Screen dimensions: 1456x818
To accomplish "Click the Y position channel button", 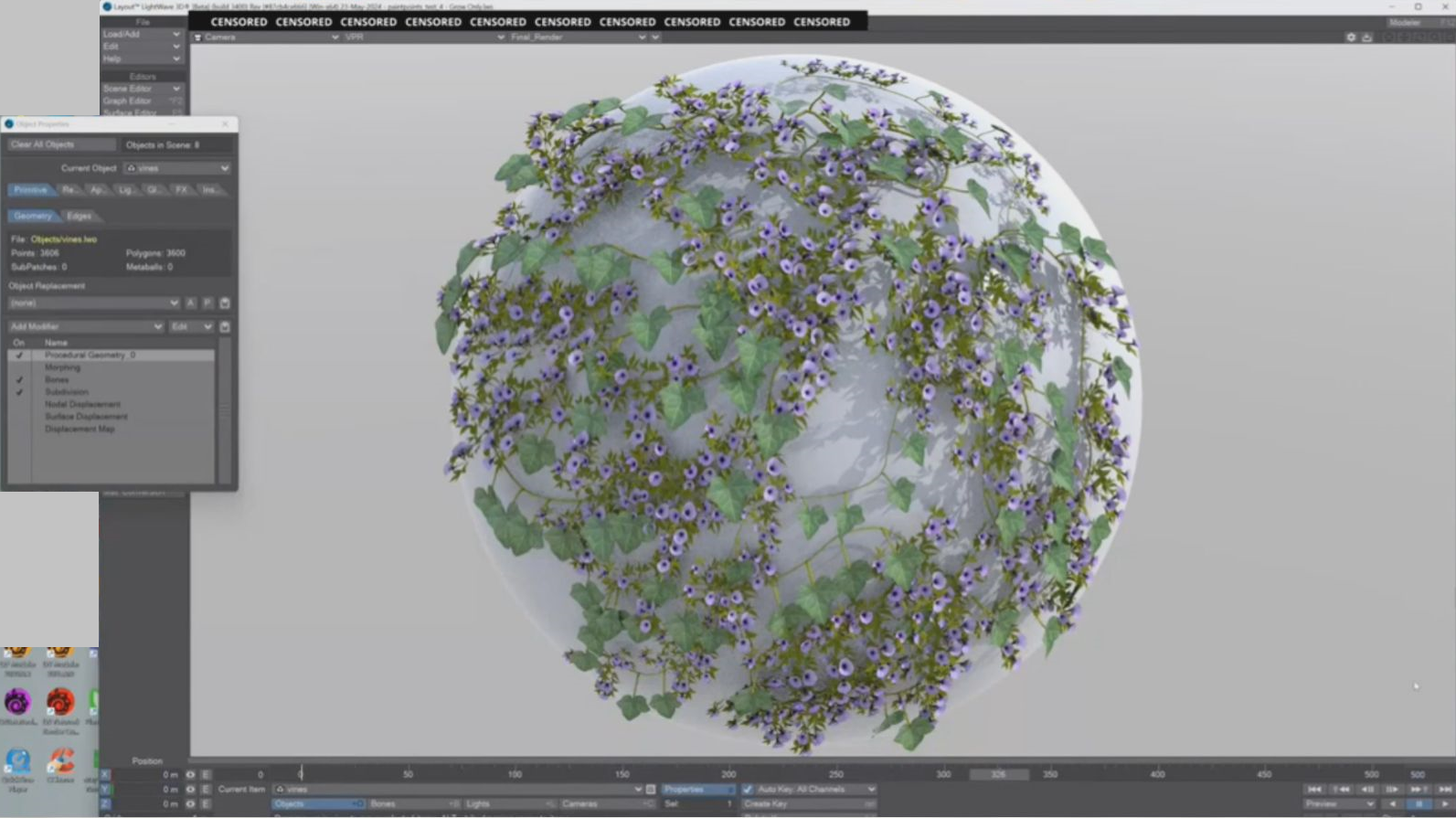I will tap(105, 790).
